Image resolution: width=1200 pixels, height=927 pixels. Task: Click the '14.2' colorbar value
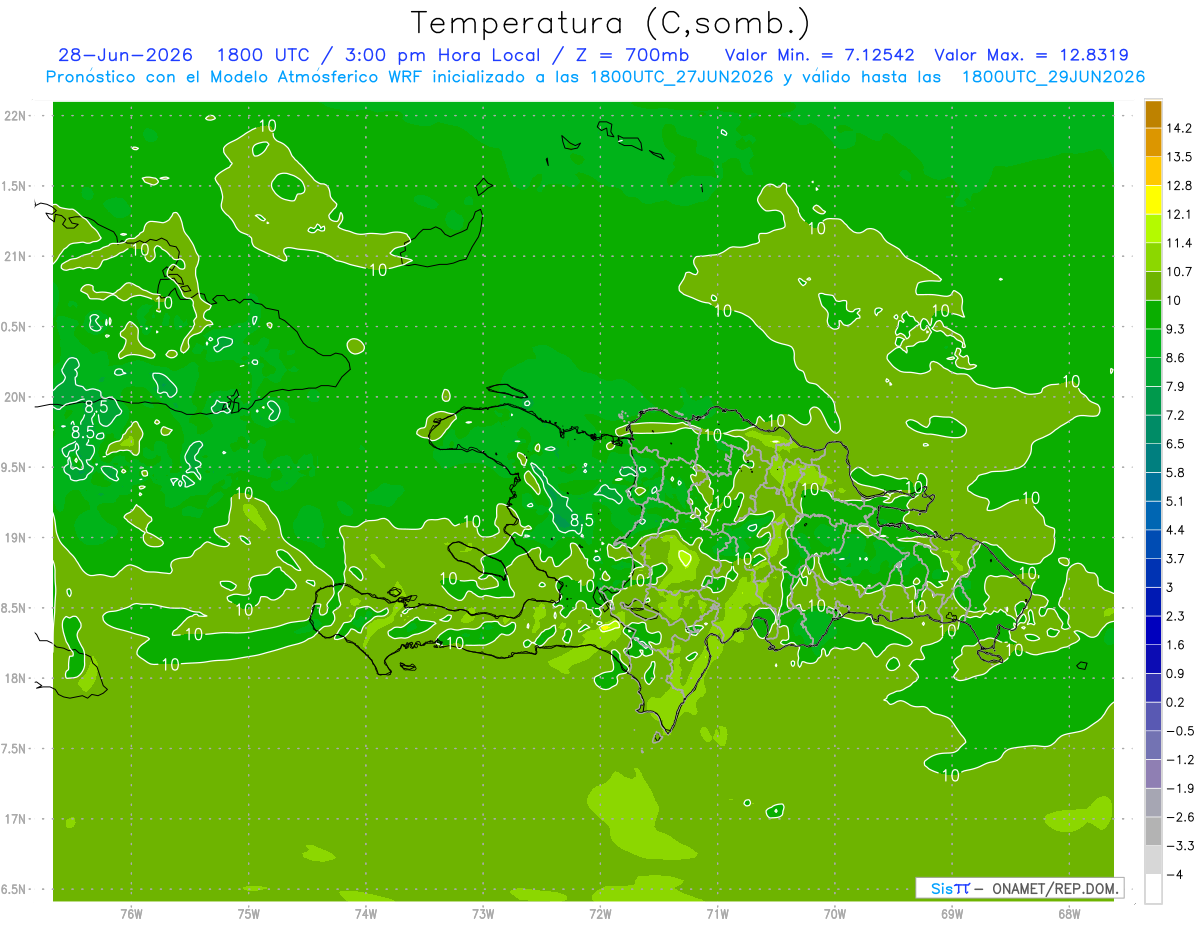coord(1178,128)
